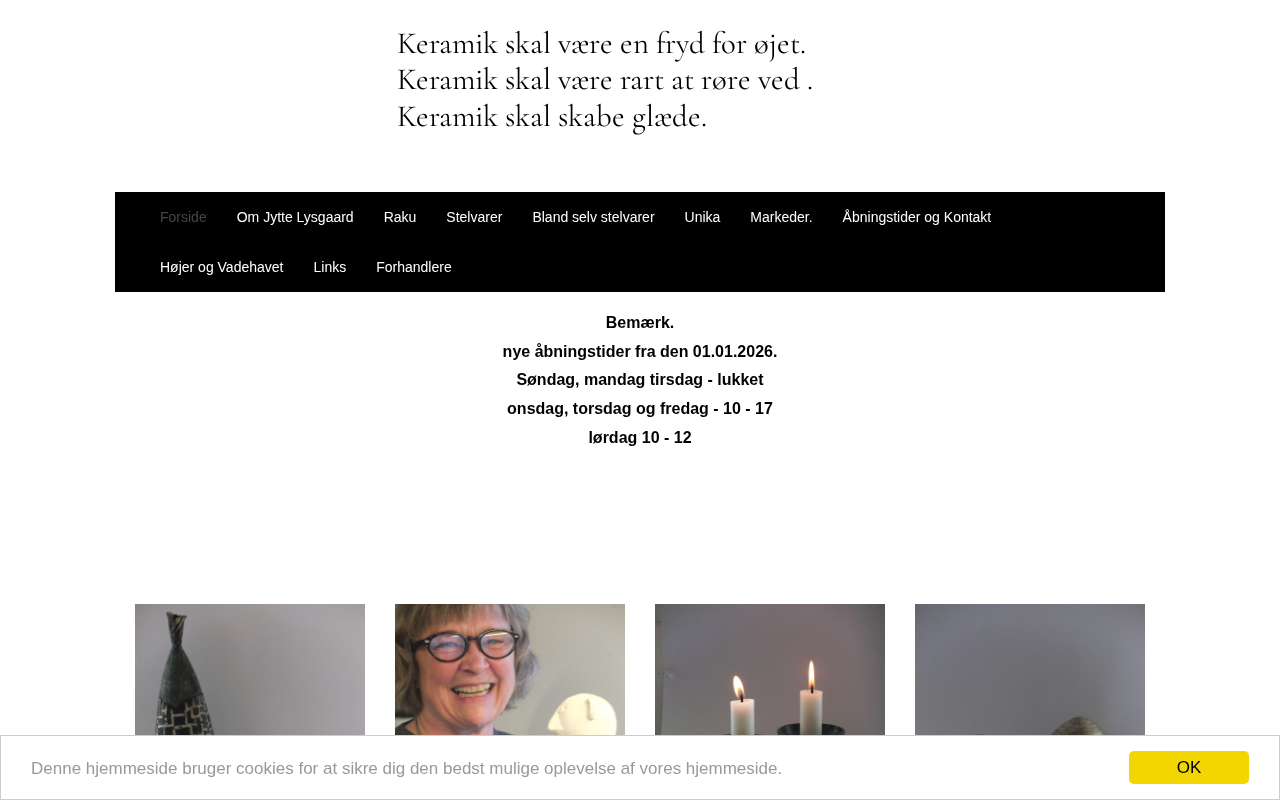Open the rightmost grey ceramic photo
The height and width of the screenshot is (800, 1280).
[1030, 670]
